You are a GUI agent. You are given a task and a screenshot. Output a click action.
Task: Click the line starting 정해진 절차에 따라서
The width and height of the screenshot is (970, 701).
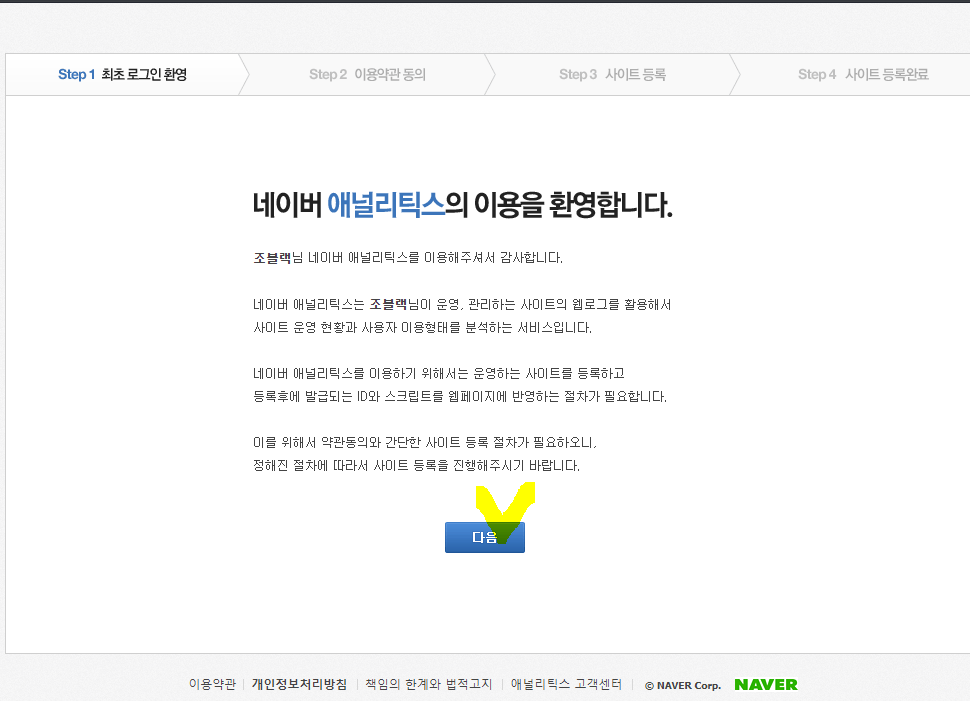pyautogui.click(x=416, y=465)
